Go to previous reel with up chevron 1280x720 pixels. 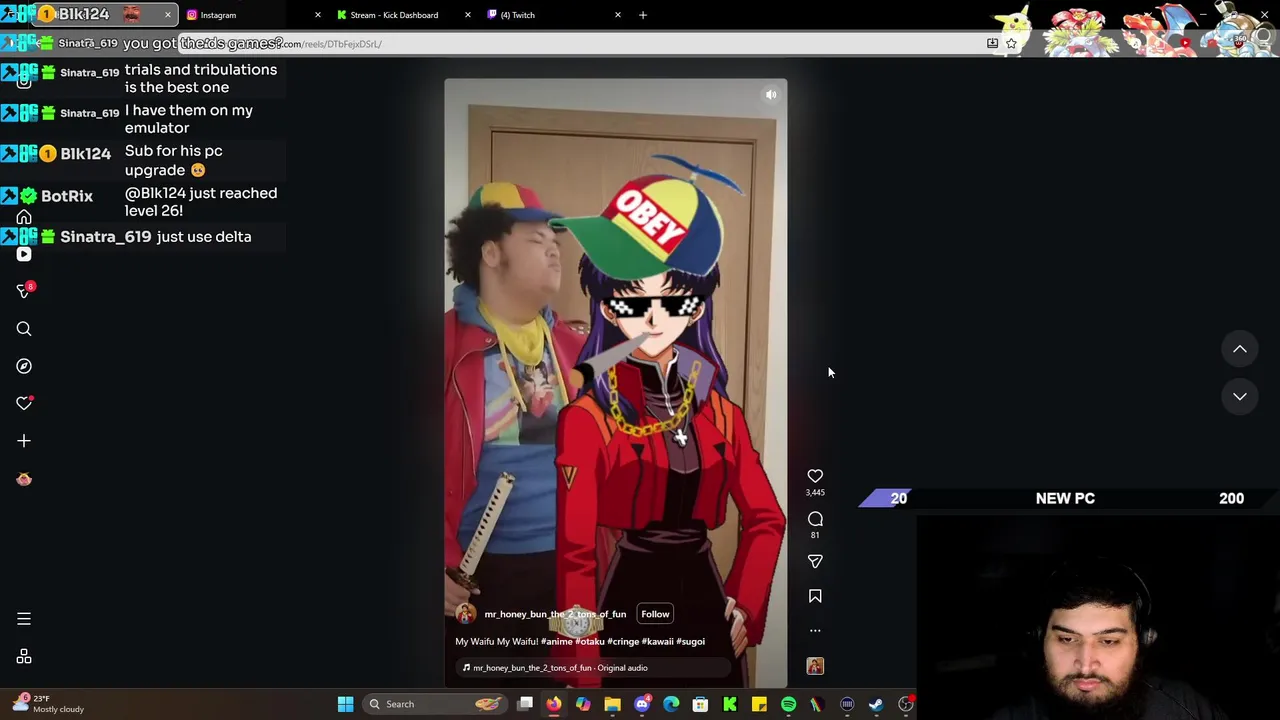(1239, 349)
